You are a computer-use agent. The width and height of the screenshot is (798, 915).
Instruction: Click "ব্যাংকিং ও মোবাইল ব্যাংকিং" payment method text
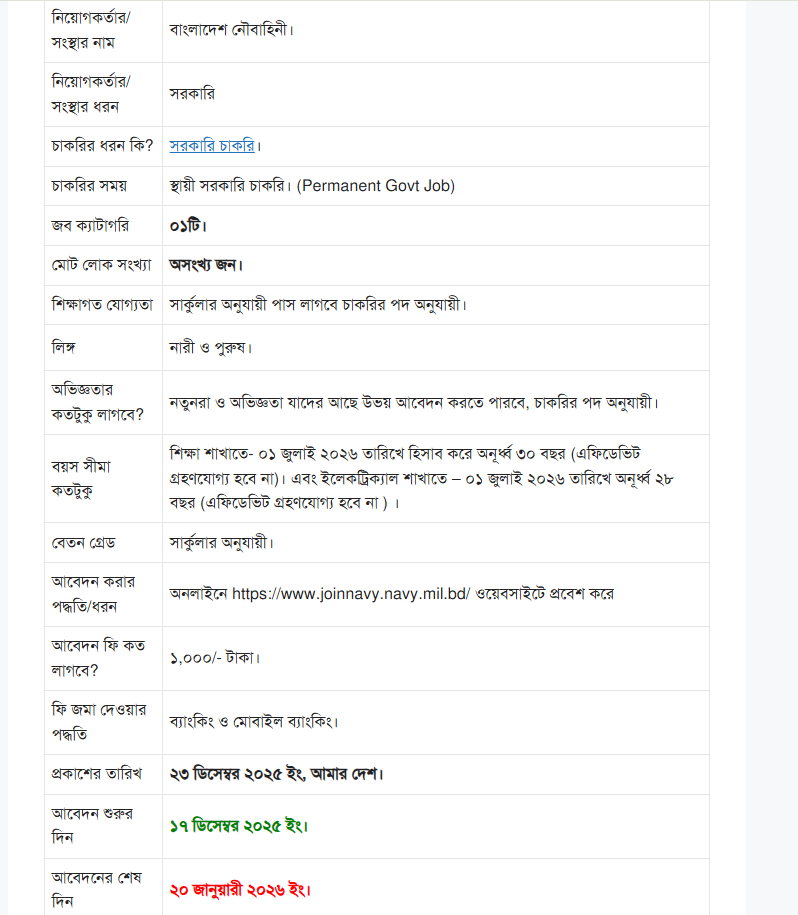pos(268,722)
